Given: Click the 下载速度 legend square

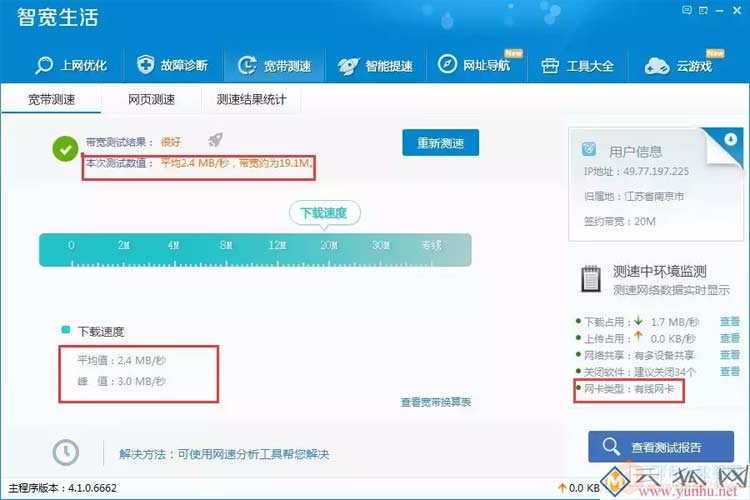Looking at the screenshot, I should [x=66, y=330].
